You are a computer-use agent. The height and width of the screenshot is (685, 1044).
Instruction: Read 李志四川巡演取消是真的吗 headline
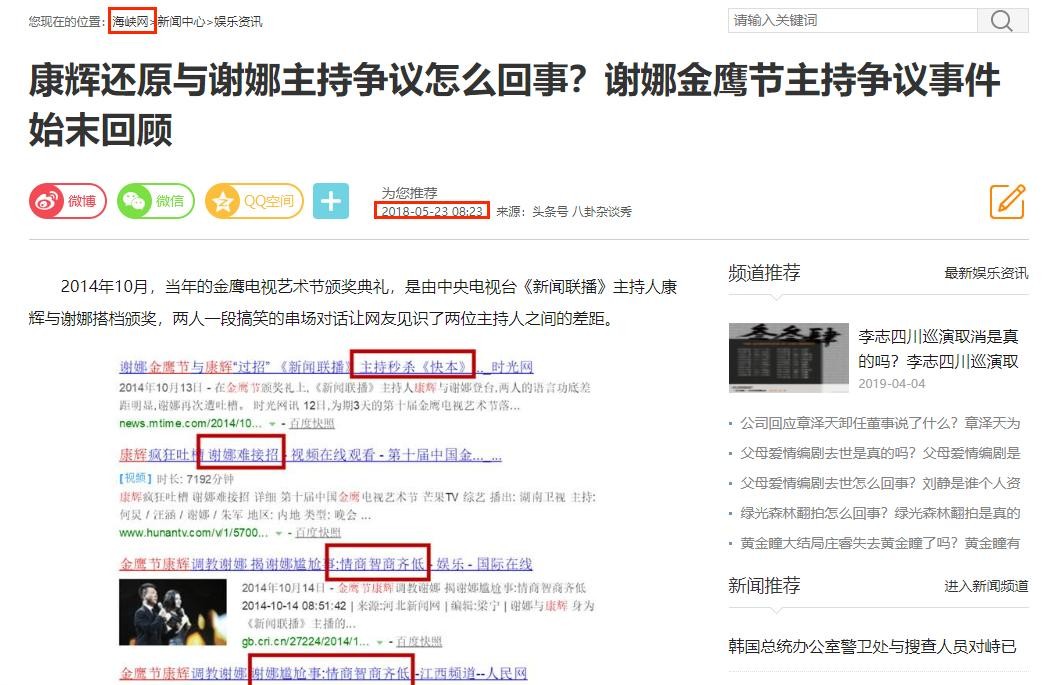click(938, 348)
